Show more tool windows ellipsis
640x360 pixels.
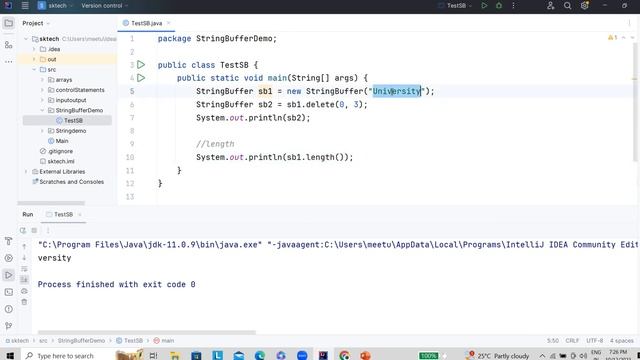coord(9,62)
